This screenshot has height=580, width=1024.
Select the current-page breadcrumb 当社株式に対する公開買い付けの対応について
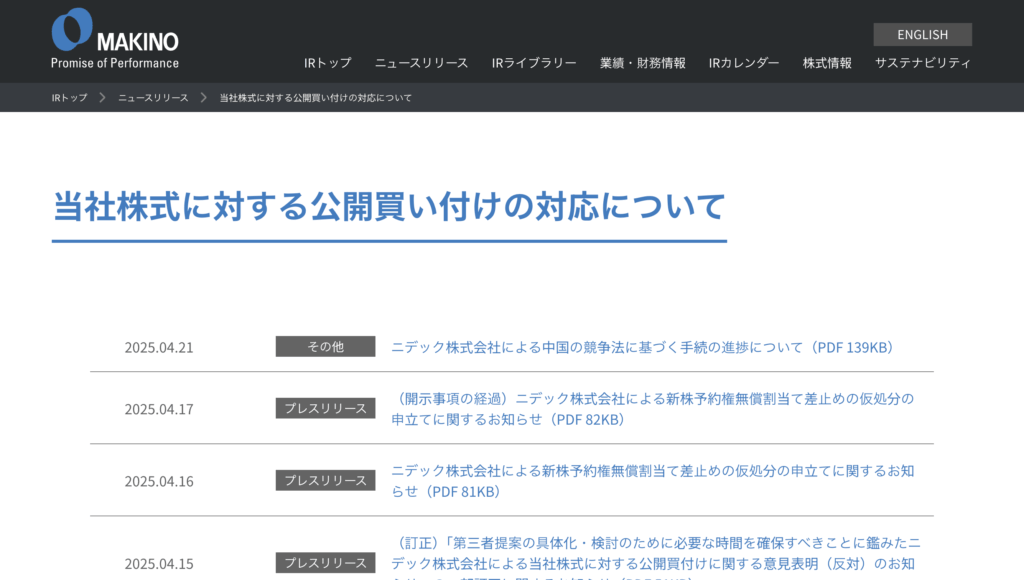(x=315, y=98)
